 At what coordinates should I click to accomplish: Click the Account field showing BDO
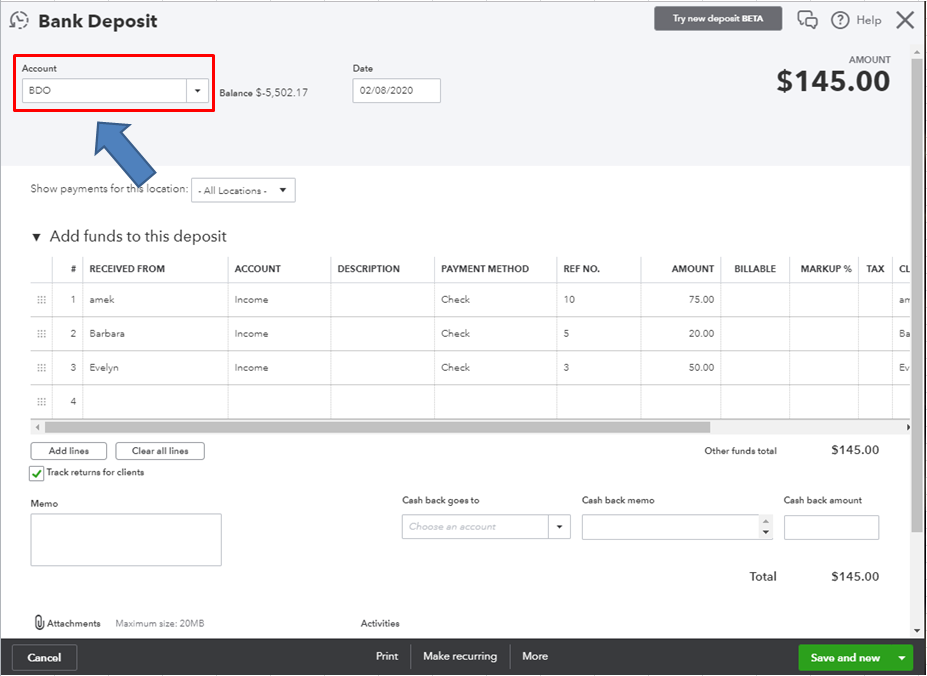105,90
